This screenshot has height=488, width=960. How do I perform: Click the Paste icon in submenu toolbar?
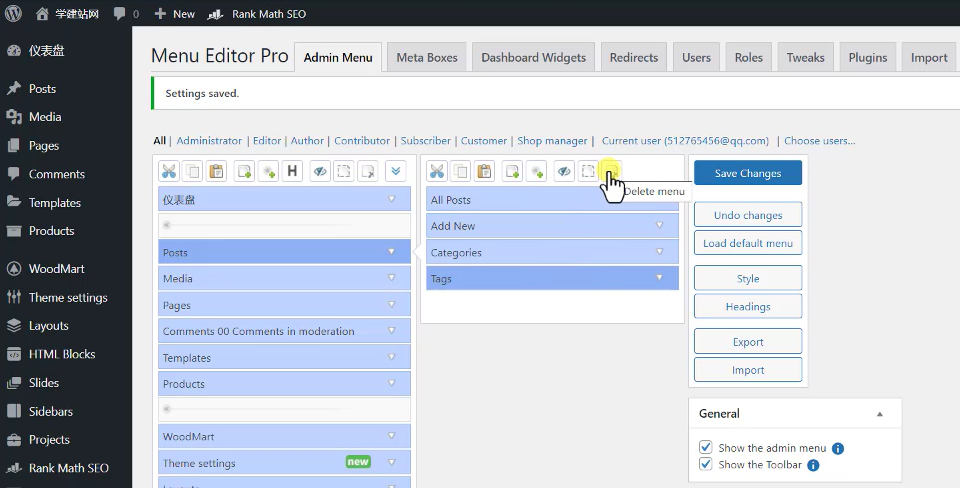click(x=485, y=171)
